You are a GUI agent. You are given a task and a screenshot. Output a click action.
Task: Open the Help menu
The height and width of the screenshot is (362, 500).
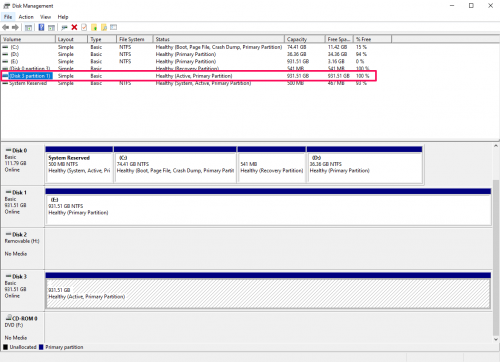click(x=63, y=17)
